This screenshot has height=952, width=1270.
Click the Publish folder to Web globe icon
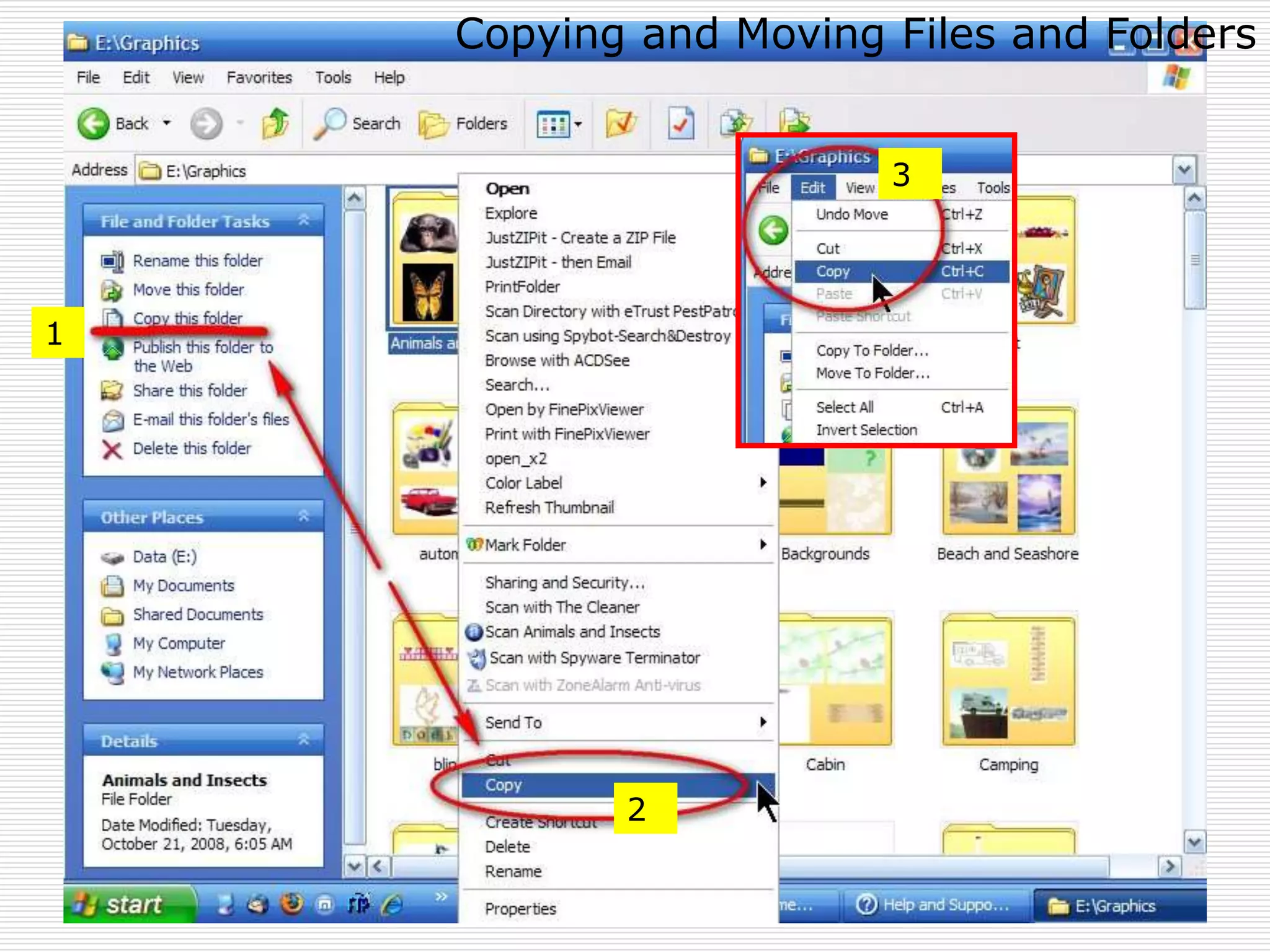[x=112, y=349]
